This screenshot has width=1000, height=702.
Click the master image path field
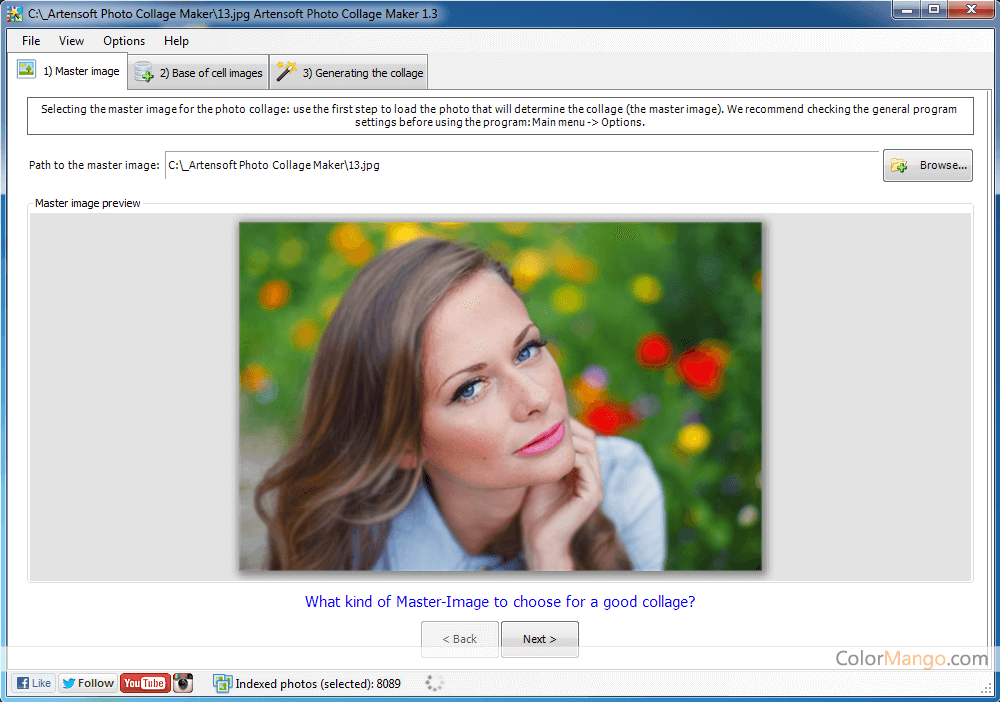[520, 165]
